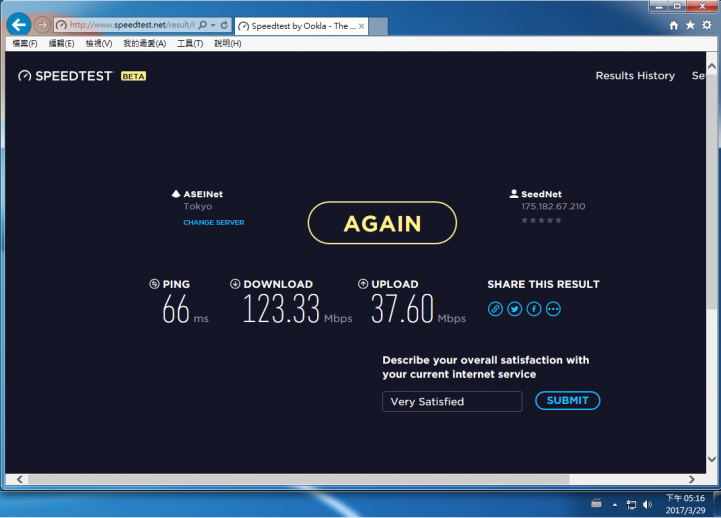This screenshot has width=721, height=518.
Task: Click the ASEINet server pyramid icon
Action: pyautogui.click(x=176, y=194)
